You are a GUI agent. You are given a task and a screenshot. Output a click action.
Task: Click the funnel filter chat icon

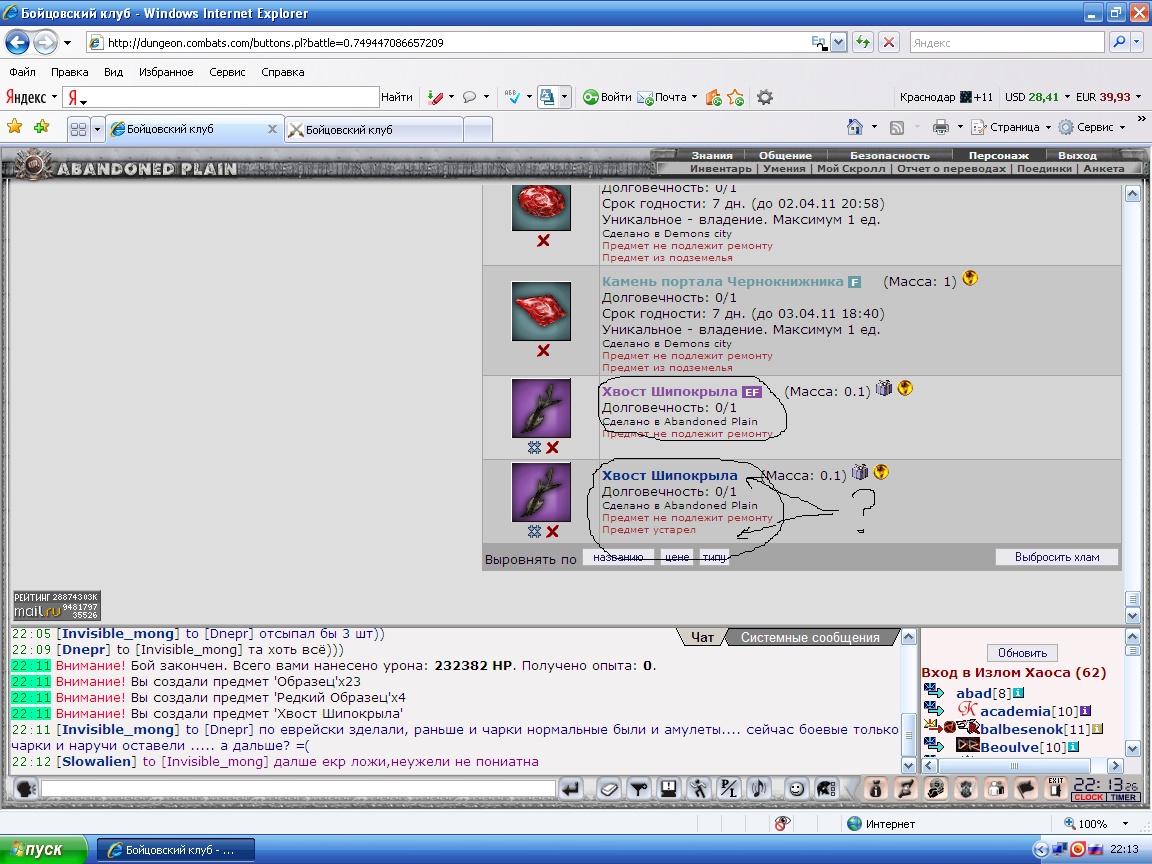pos(638,789)
